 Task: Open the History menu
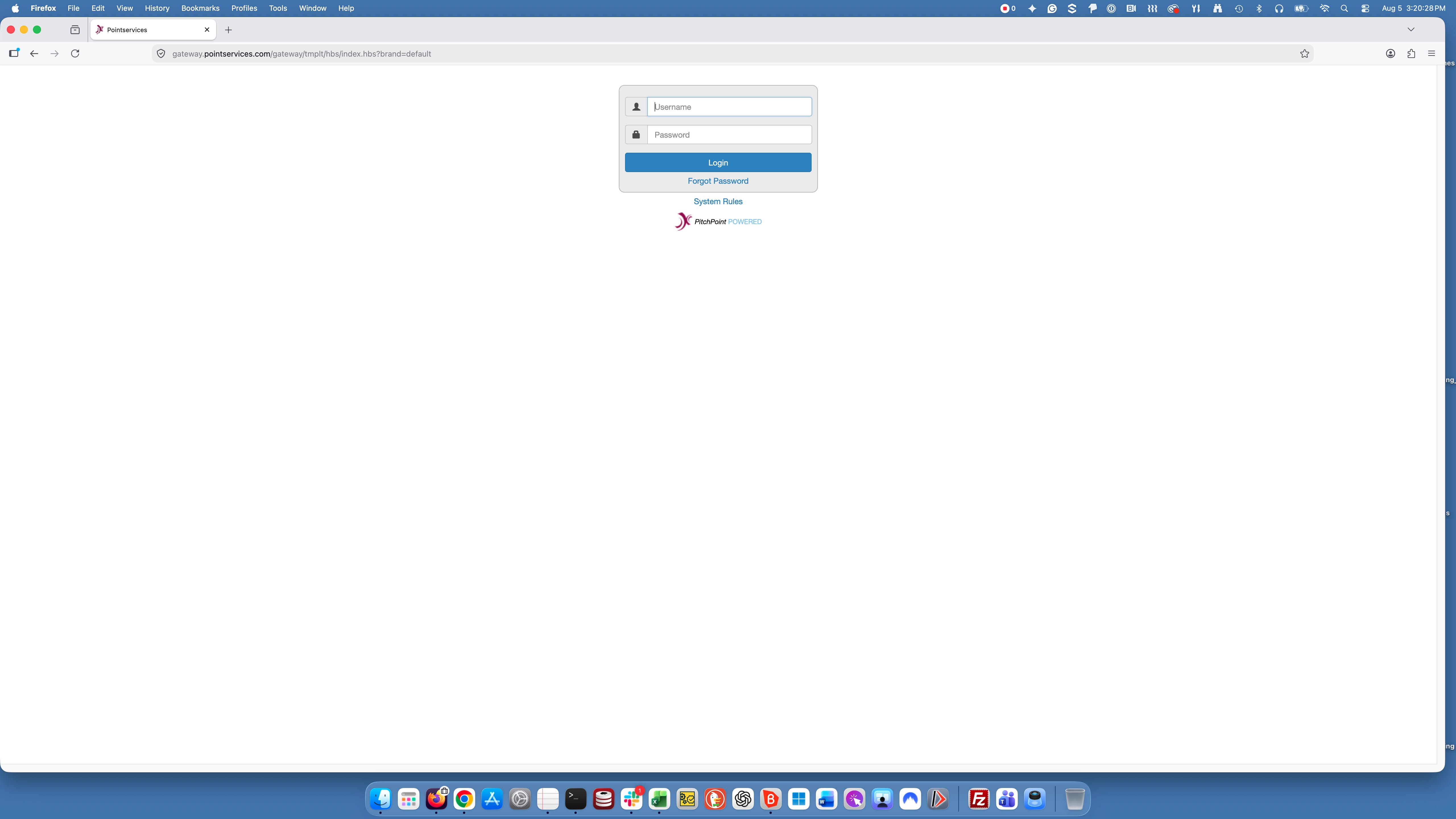pos(157,9)
